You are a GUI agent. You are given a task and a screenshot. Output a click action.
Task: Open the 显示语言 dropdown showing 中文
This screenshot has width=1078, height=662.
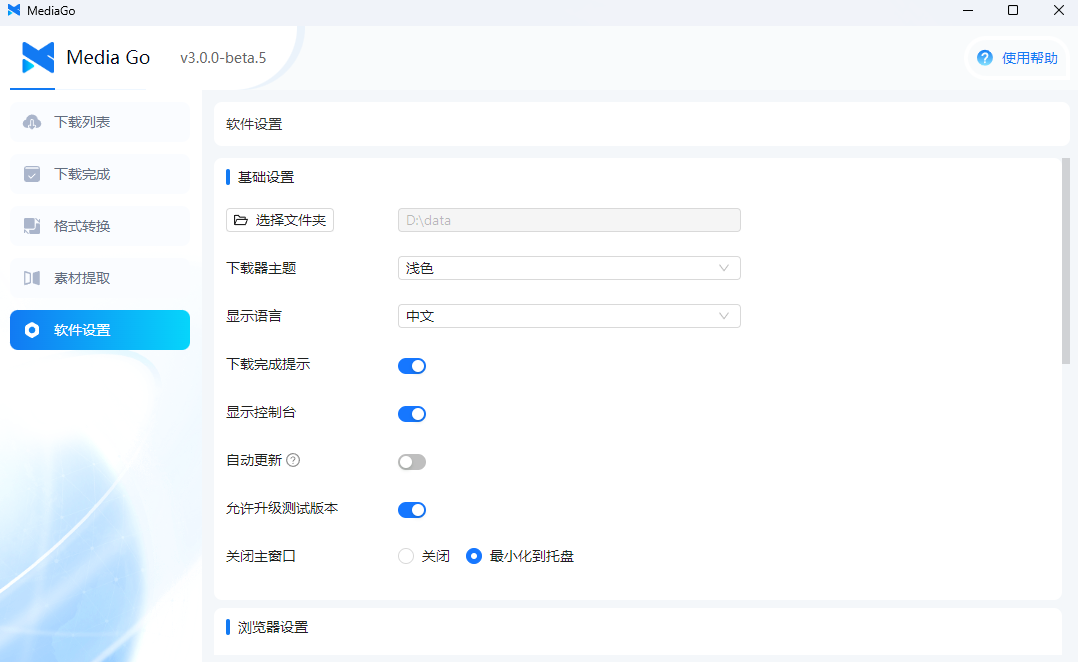(569, 316)
